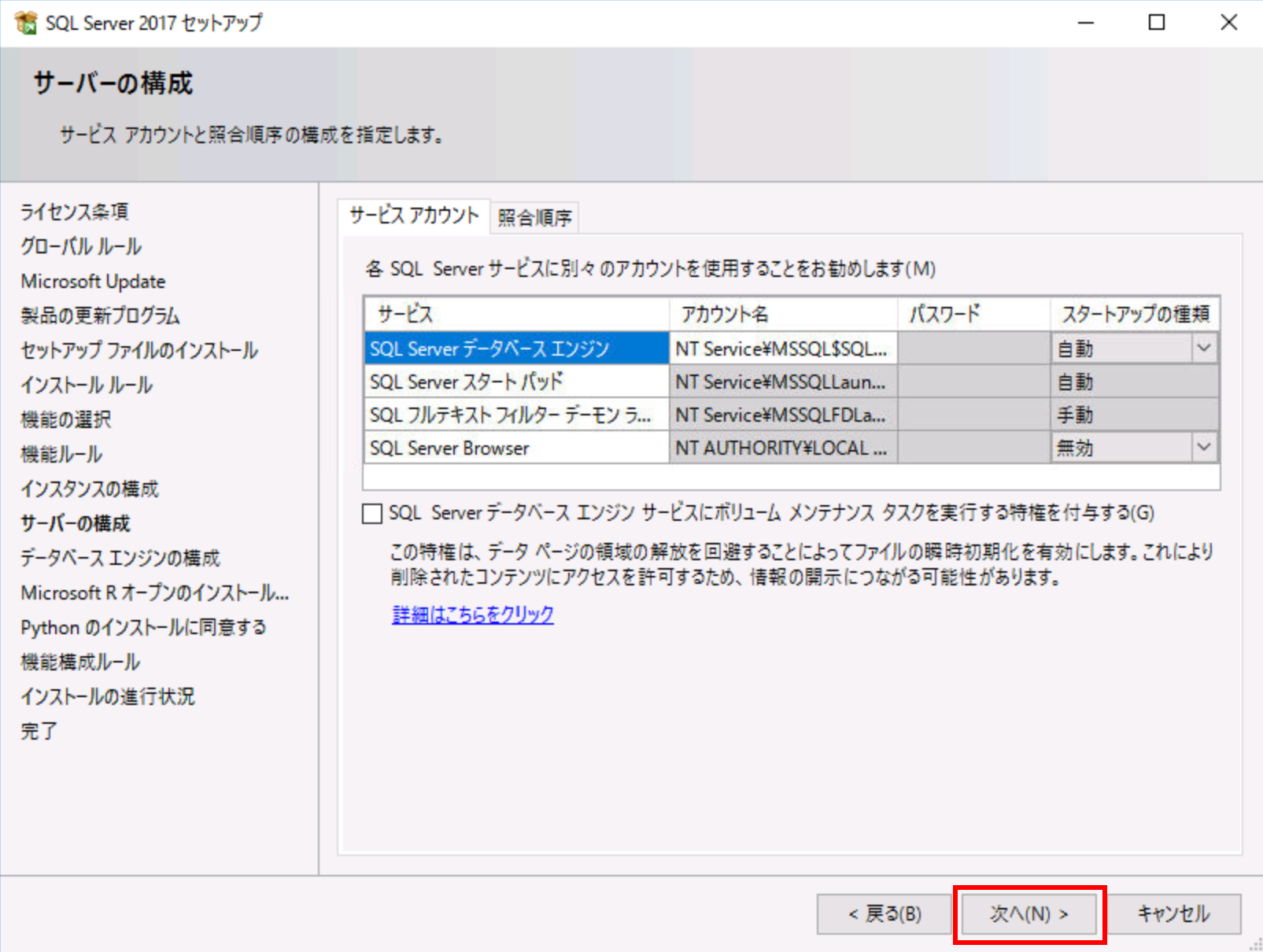Select the SQL Server Browser service row
The image size is (1263, 952).
[516, 448]
